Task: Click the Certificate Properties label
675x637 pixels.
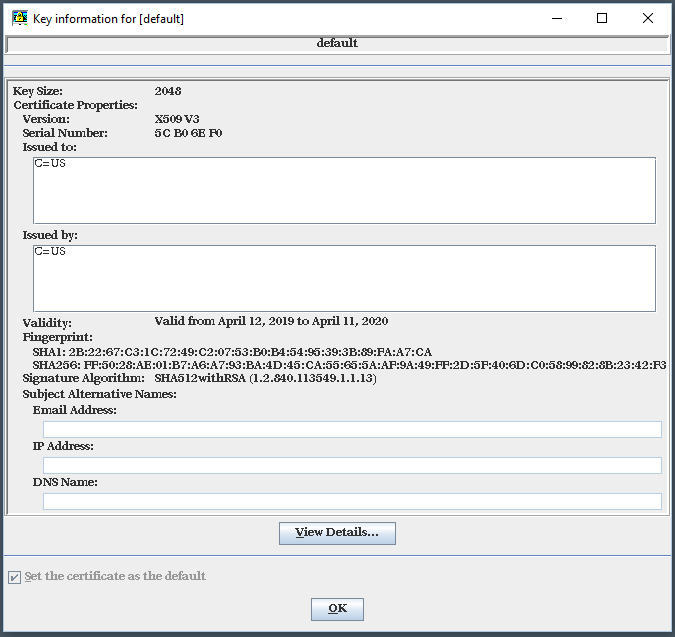Action: [75, 105]
